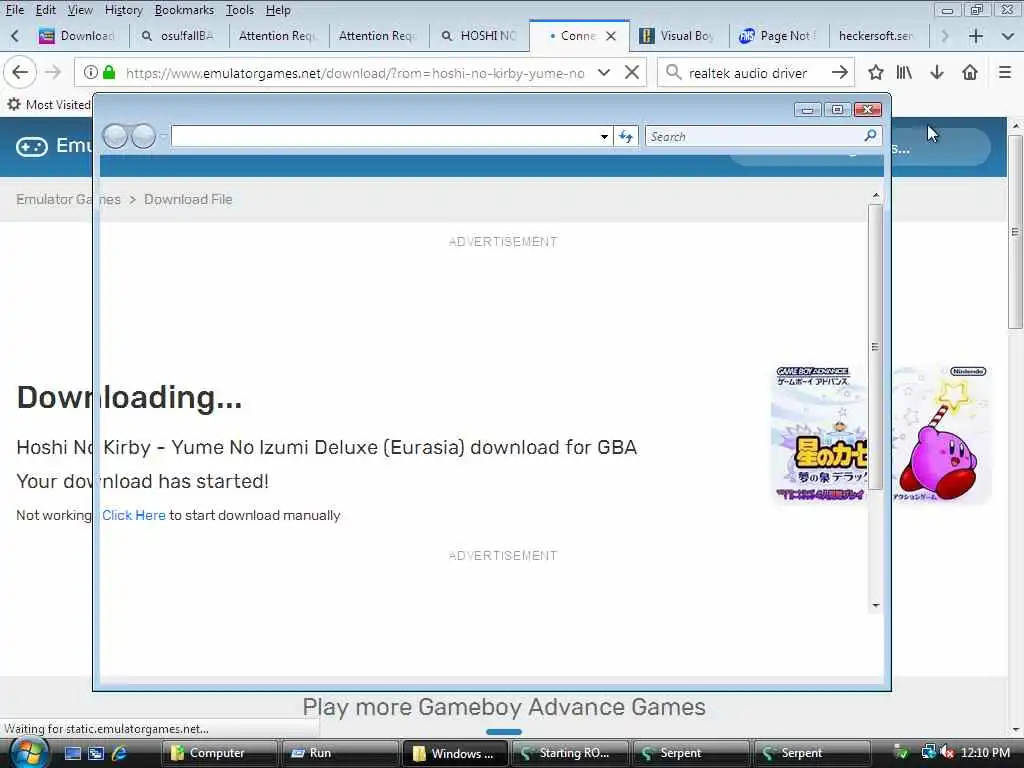Image resolution: width=1024 pixels, height=768 pixels.
Task: Switch to the Page Not Found tab
Action: [x=779, y=36]
